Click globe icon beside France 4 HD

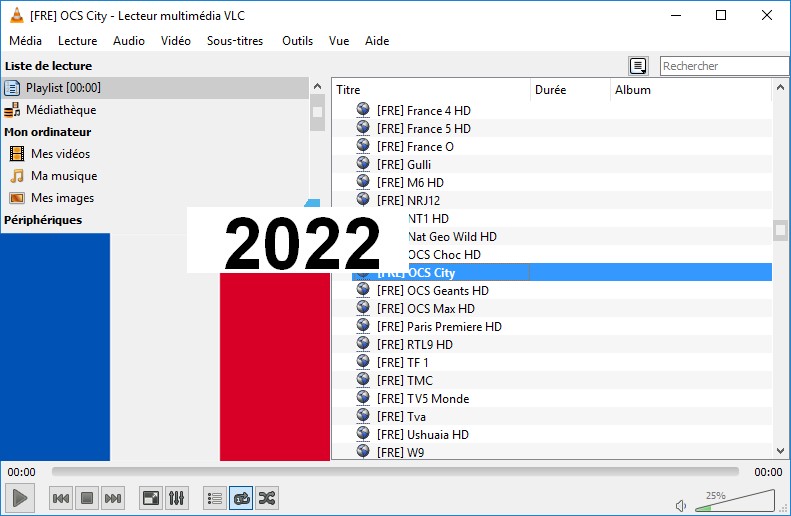363,109
